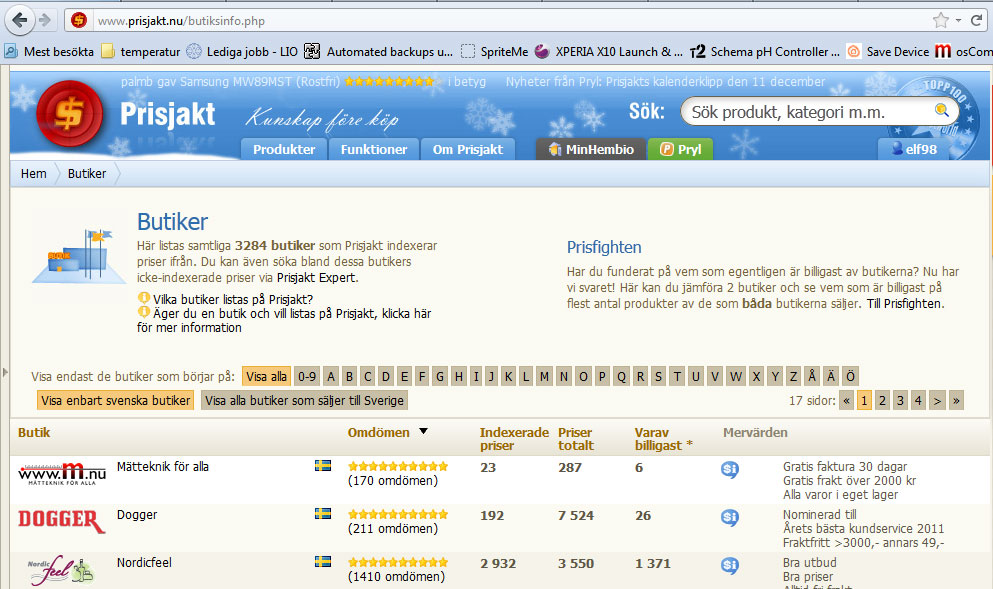Sort by Omdömen using the arrow

click(x=423, y=432)
